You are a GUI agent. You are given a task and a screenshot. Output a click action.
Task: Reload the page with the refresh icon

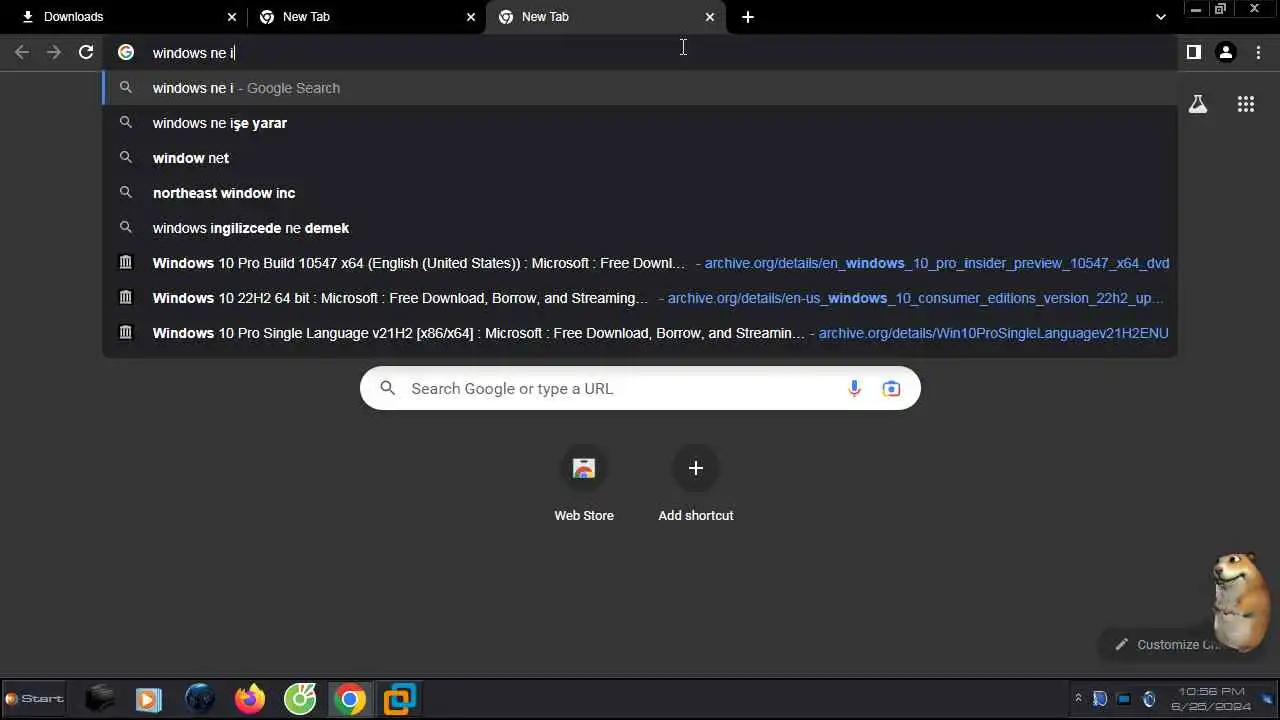86,52
